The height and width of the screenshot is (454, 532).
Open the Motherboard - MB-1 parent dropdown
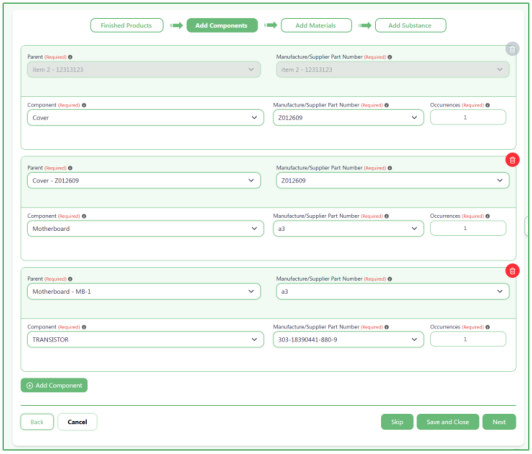[x=144, y=291]
